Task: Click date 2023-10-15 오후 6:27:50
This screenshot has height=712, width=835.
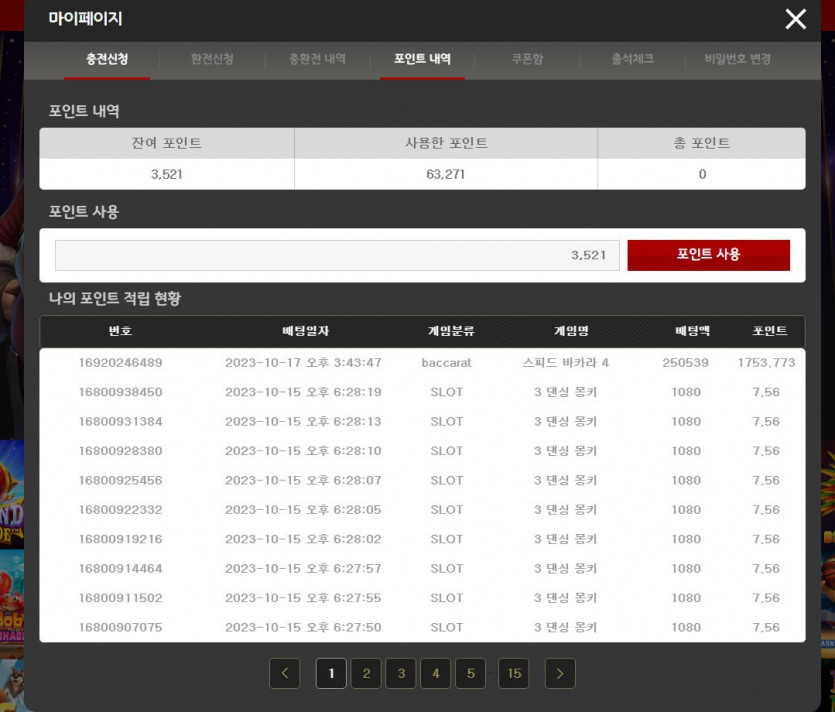Action: [303, 627]
